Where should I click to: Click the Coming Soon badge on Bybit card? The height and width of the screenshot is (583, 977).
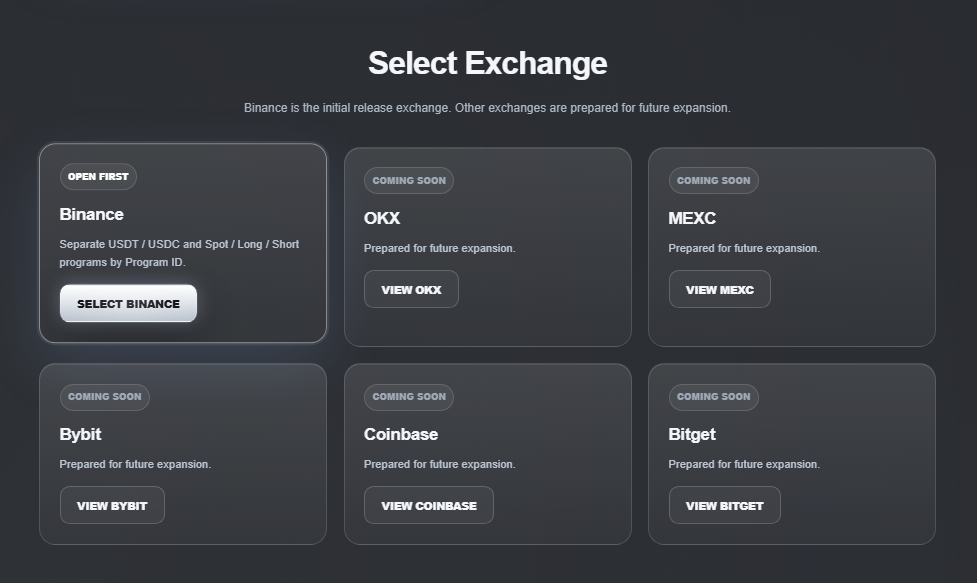[x=105, y=397]
